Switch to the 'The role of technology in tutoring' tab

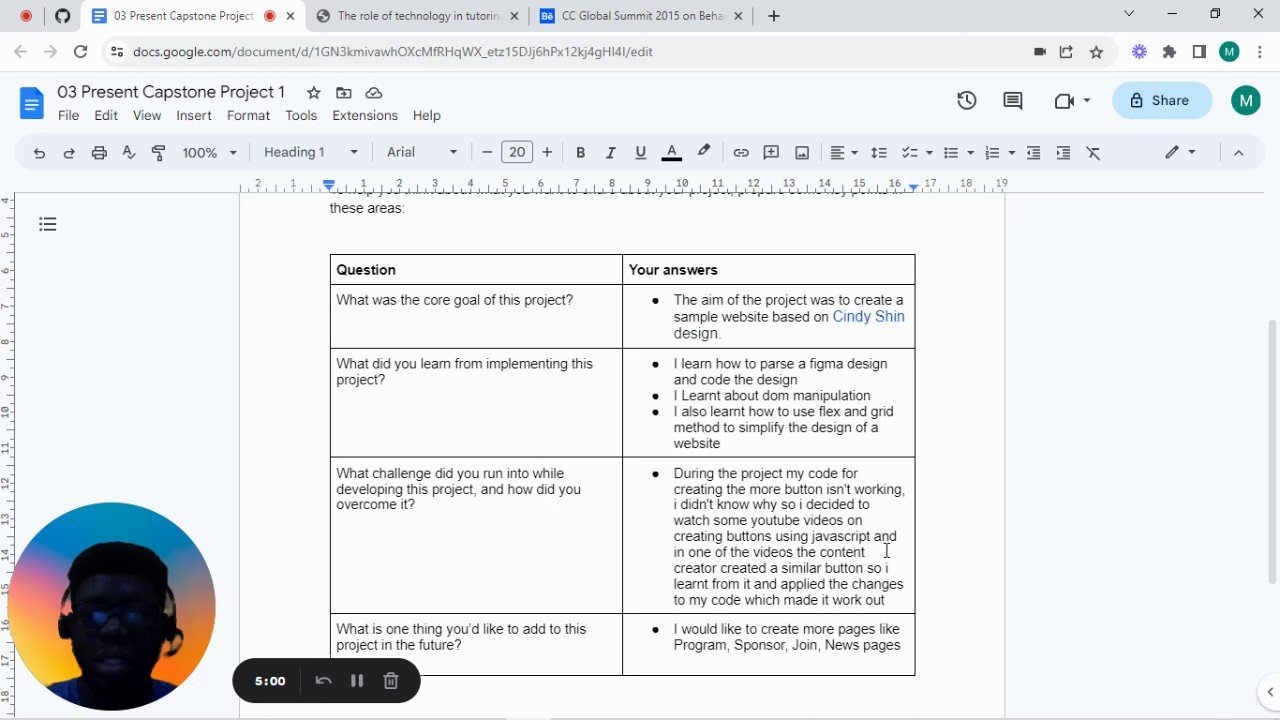[418, 16]
